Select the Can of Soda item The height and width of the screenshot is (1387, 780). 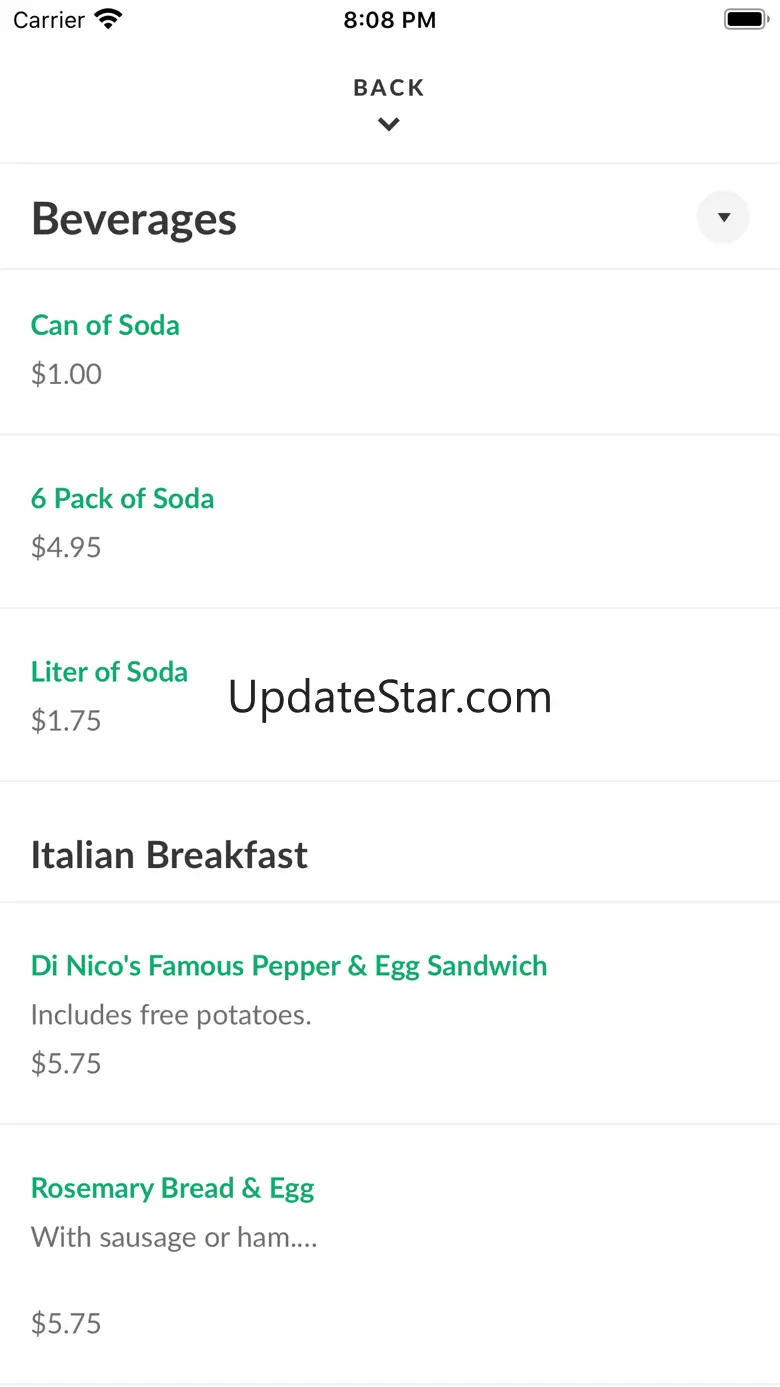click(105, 325)
